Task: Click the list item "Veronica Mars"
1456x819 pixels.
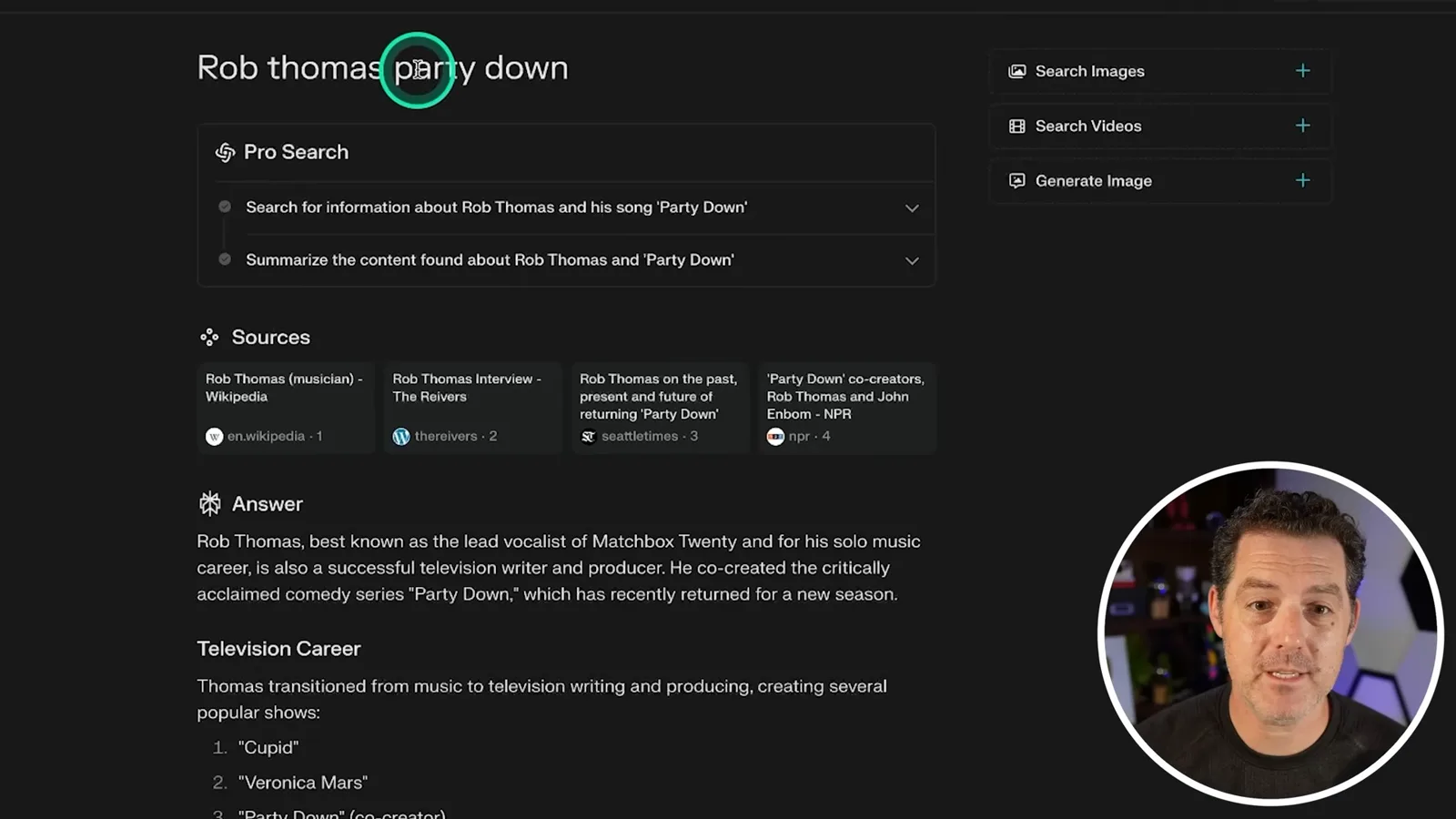Action: [x=303, y=783]
